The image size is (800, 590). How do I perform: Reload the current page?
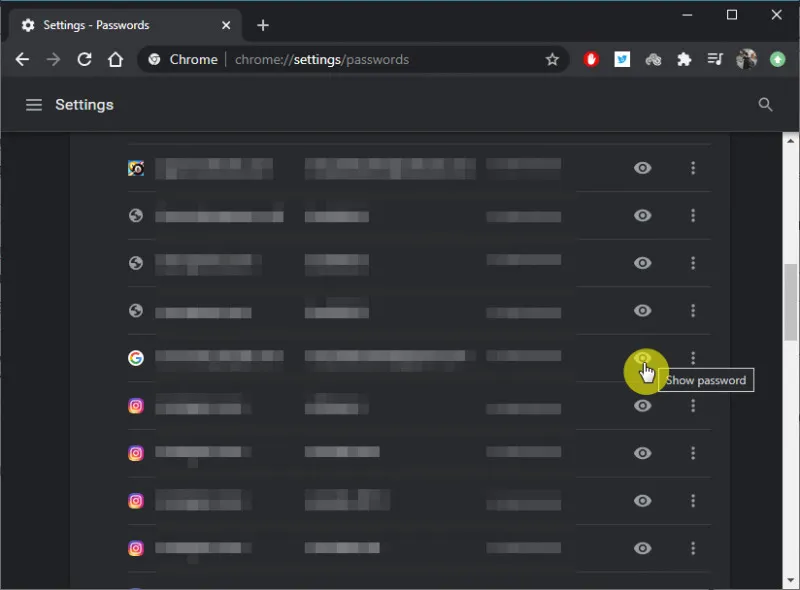pyautogui.click(x=85, y=60)
